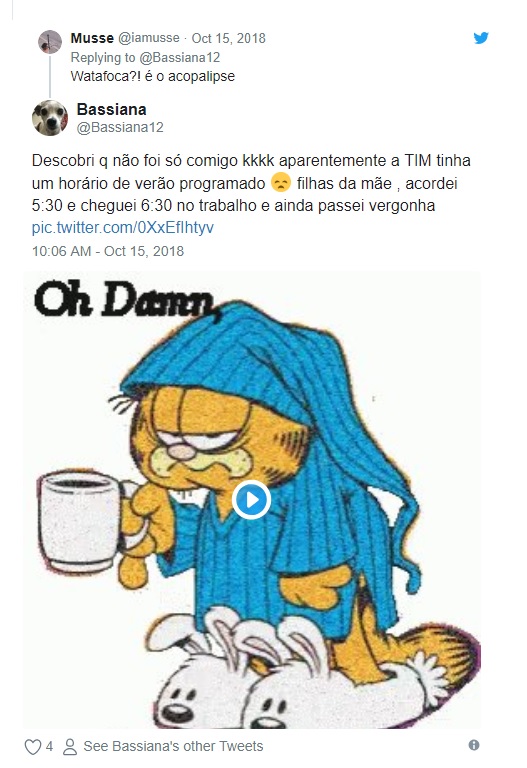Viewport: 527px width, 768px height.
Task: Click See Bassiana's other Tweets
Action: [173, 746]
